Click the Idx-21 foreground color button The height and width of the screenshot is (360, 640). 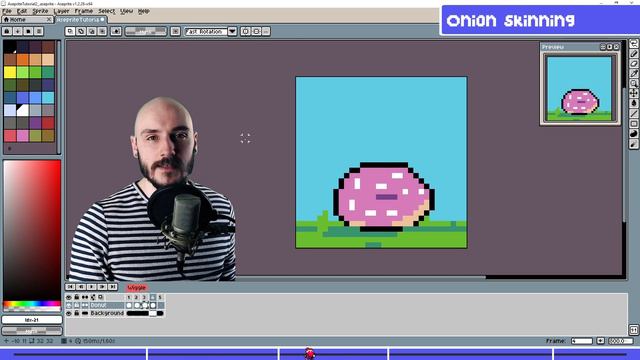[x=32, y=320]
